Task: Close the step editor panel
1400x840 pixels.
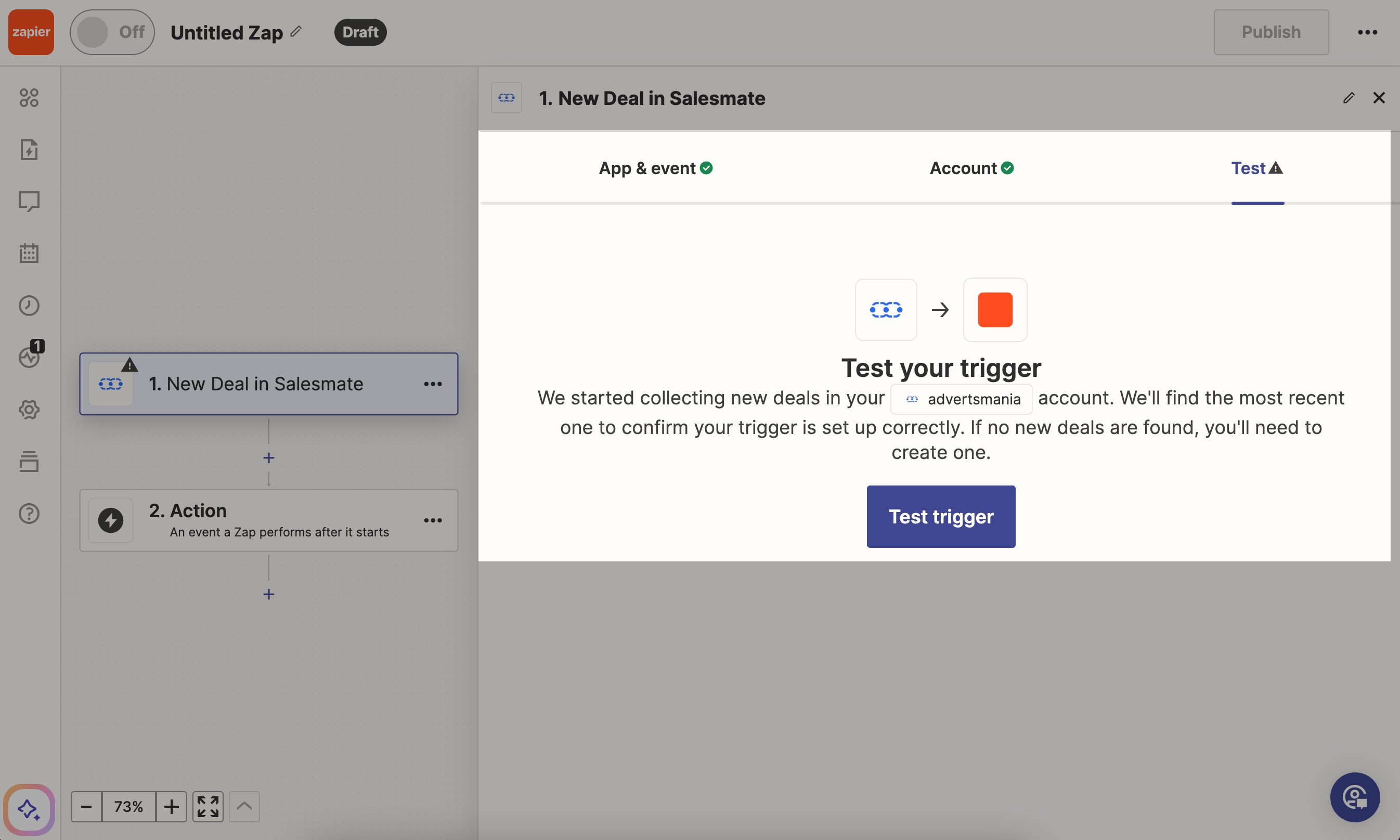Action: [1379, 98]
